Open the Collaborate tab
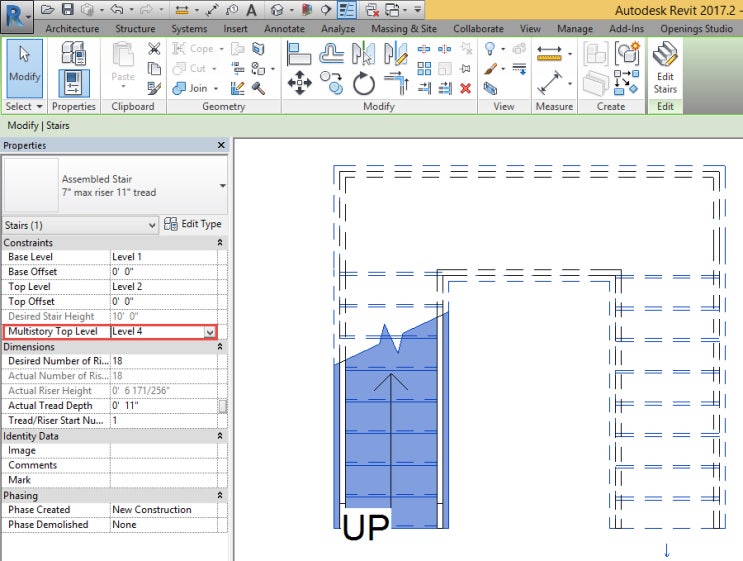The width and height of the screenshot is (743, 561). coord(478,29)
